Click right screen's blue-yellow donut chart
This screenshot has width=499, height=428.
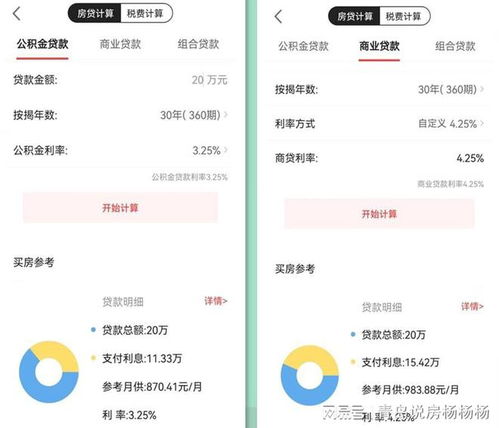pyautogui.click(x=310, y=375)
